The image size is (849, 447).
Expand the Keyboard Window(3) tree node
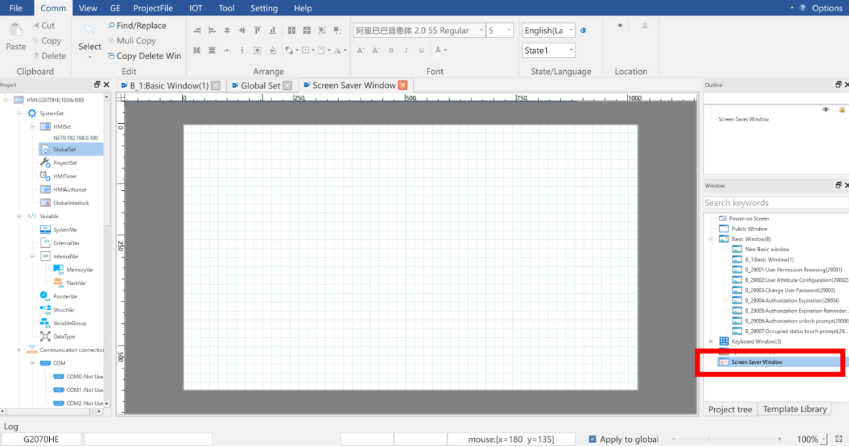coord(711,341)
